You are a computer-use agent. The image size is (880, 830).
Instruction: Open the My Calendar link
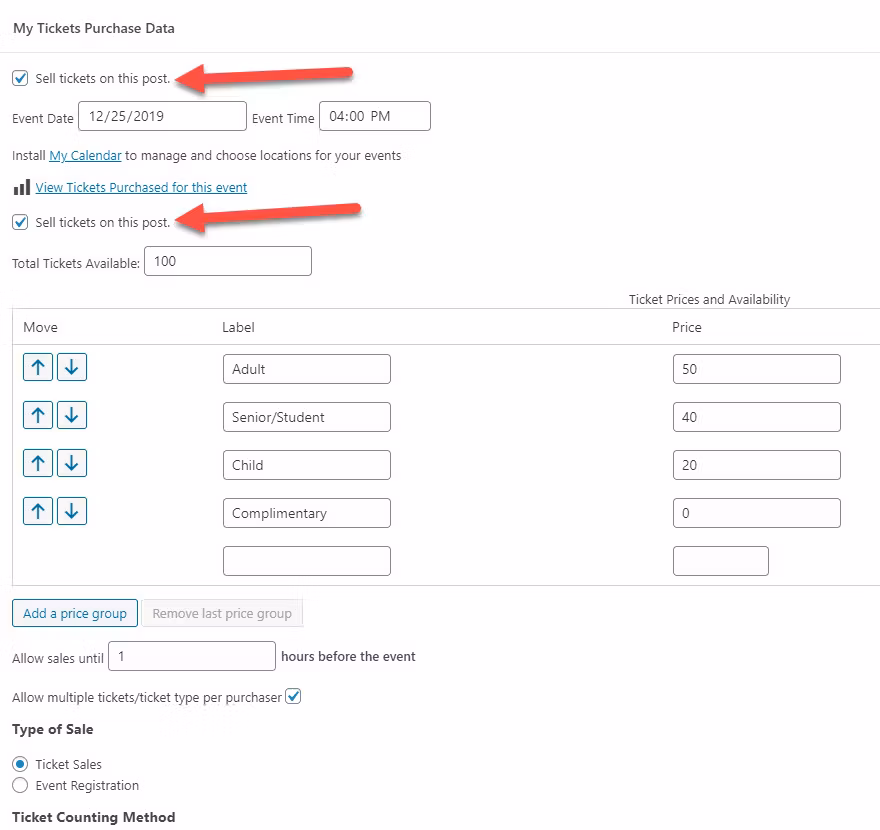(x=84, y=155)
